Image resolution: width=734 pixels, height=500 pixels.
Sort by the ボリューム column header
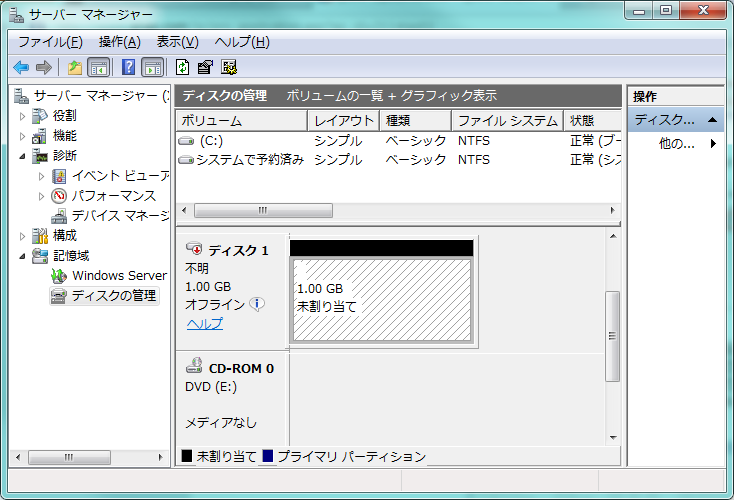[242, 121]
